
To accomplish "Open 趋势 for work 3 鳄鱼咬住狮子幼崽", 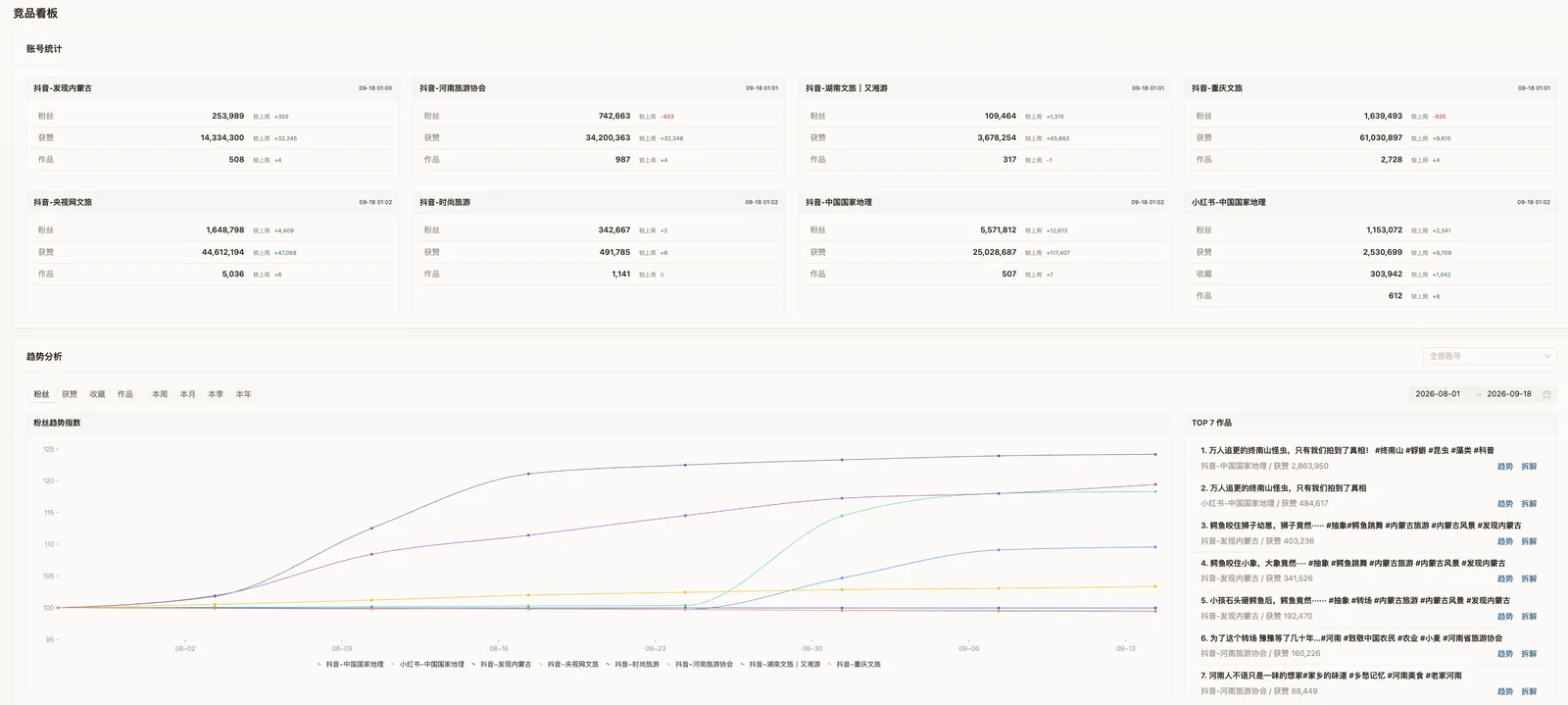I will pos(1505,541).
